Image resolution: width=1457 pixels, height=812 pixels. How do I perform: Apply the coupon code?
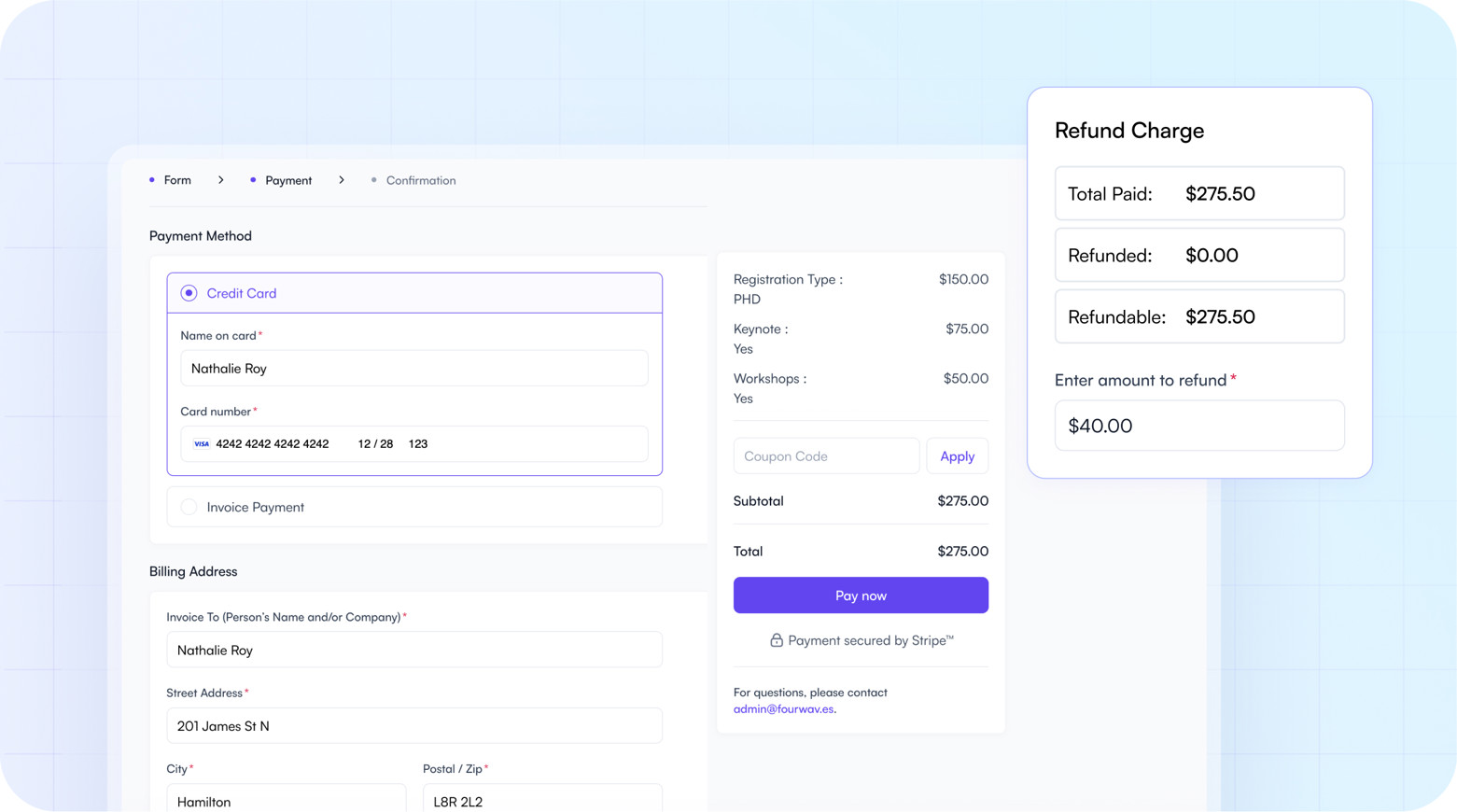[x=957, y=456]
